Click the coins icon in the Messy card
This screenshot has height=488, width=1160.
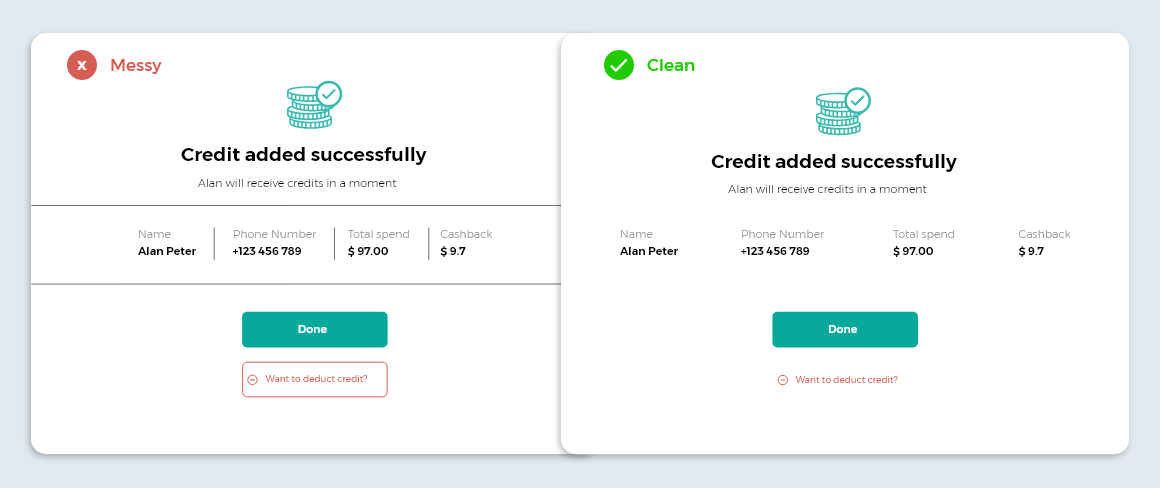click(313, 105)
